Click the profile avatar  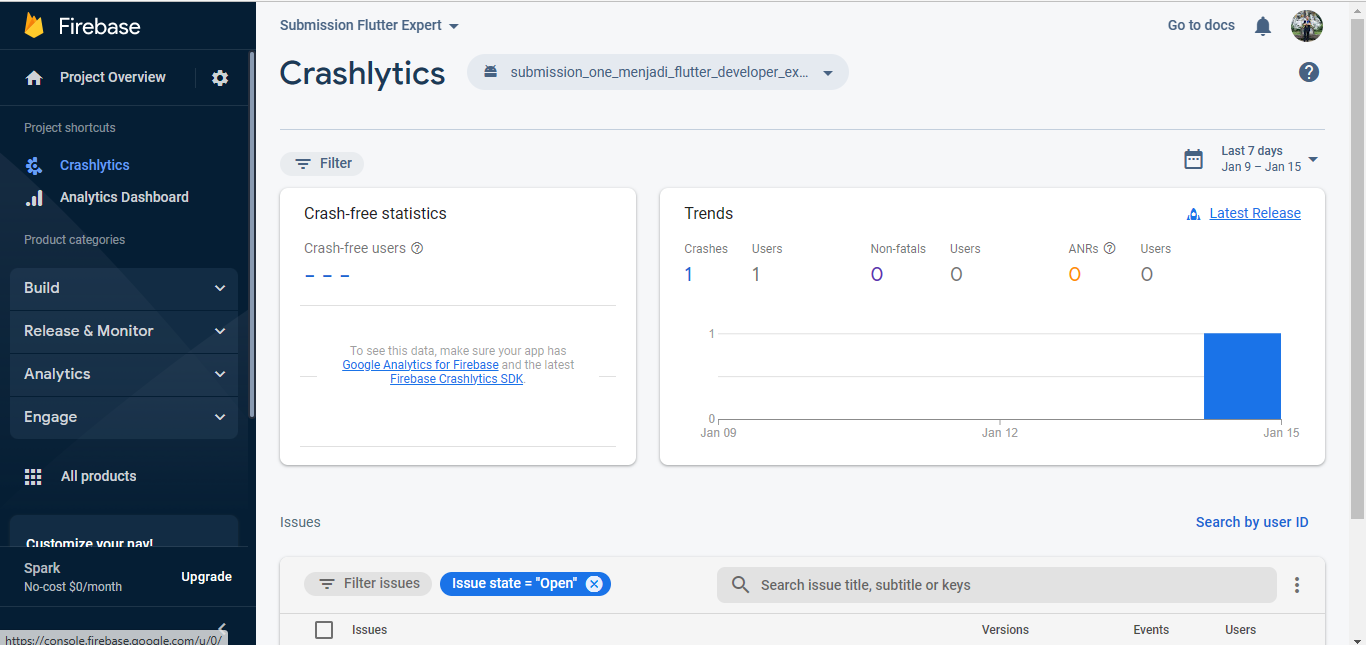(1307, 25)
